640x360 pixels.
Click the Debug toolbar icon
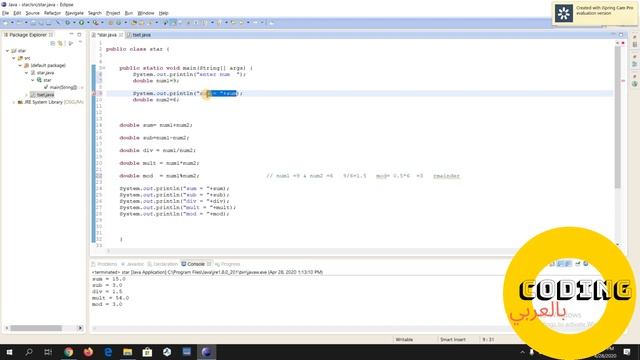pos(67,22)
